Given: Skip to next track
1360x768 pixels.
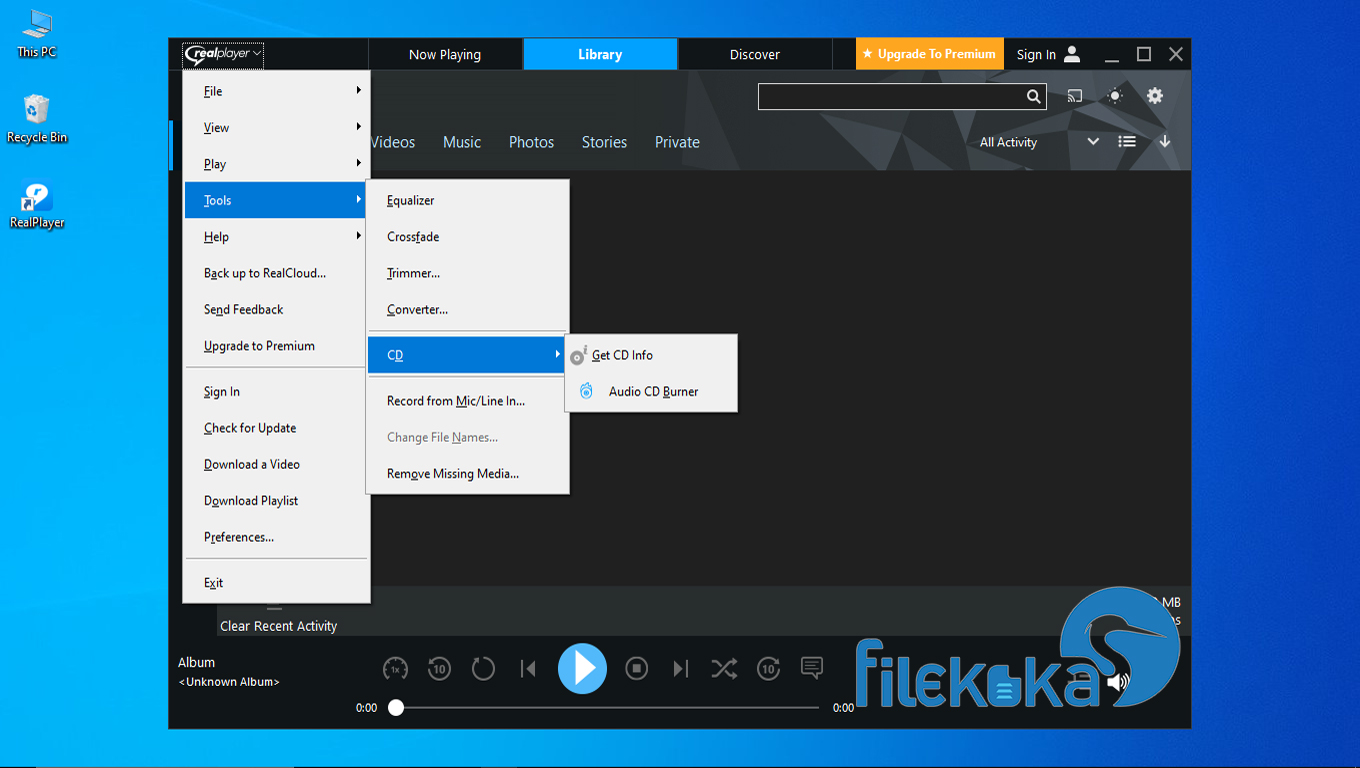Looking at the screenshot, I should tap(681, 669).
